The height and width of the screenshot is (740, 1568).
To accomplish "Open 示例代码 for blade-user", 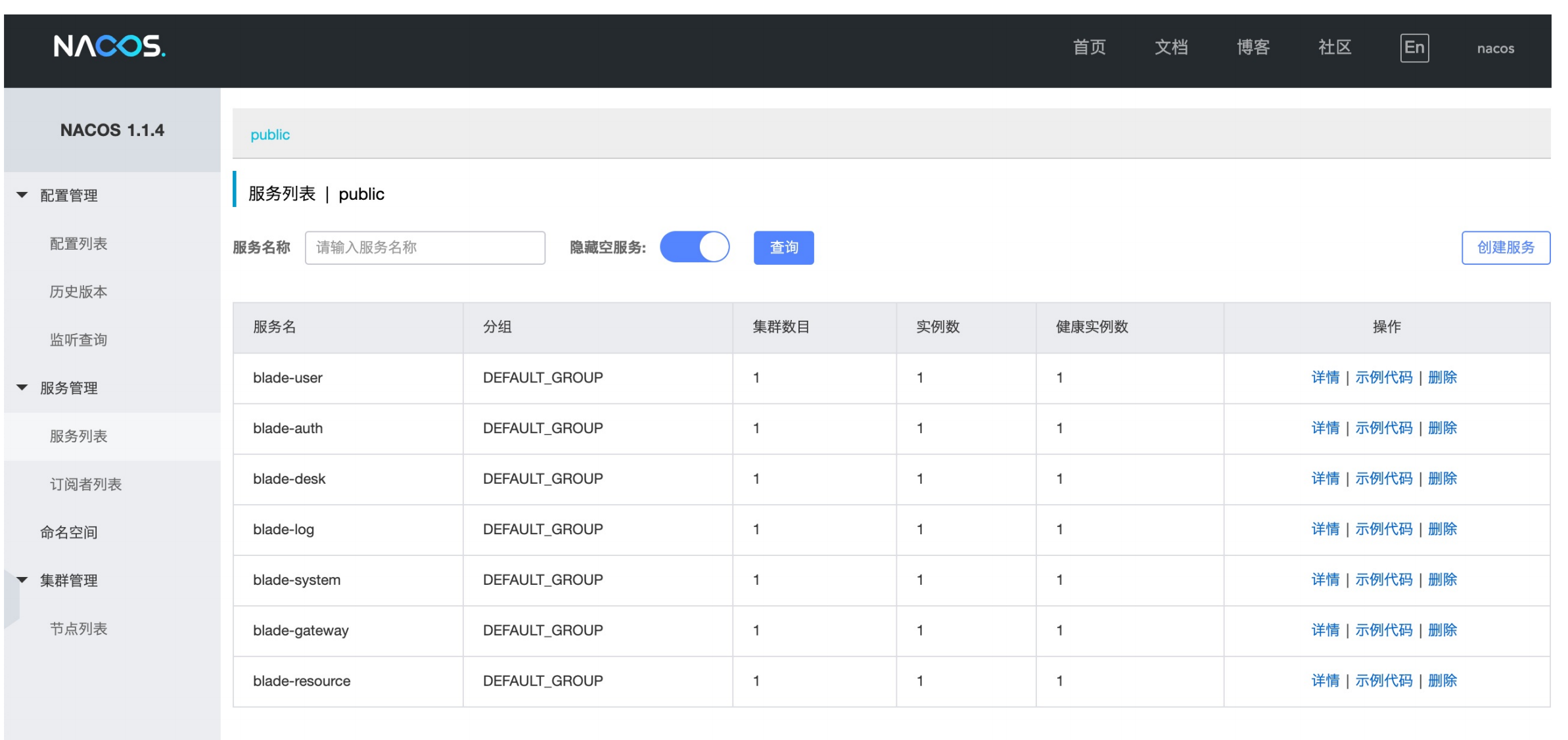I will click(x=1383, y=378).
